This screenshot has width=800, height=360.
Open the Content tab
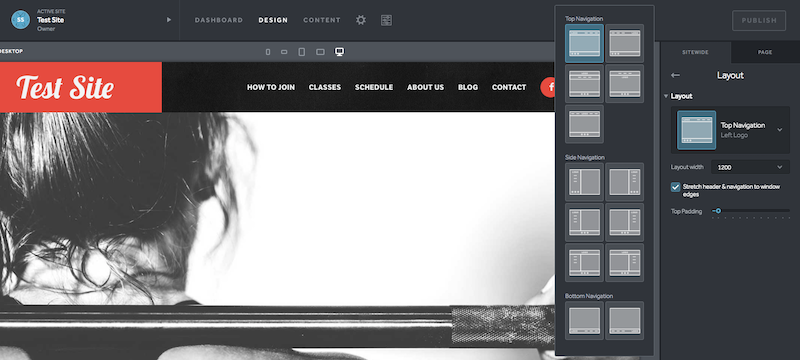322,20
